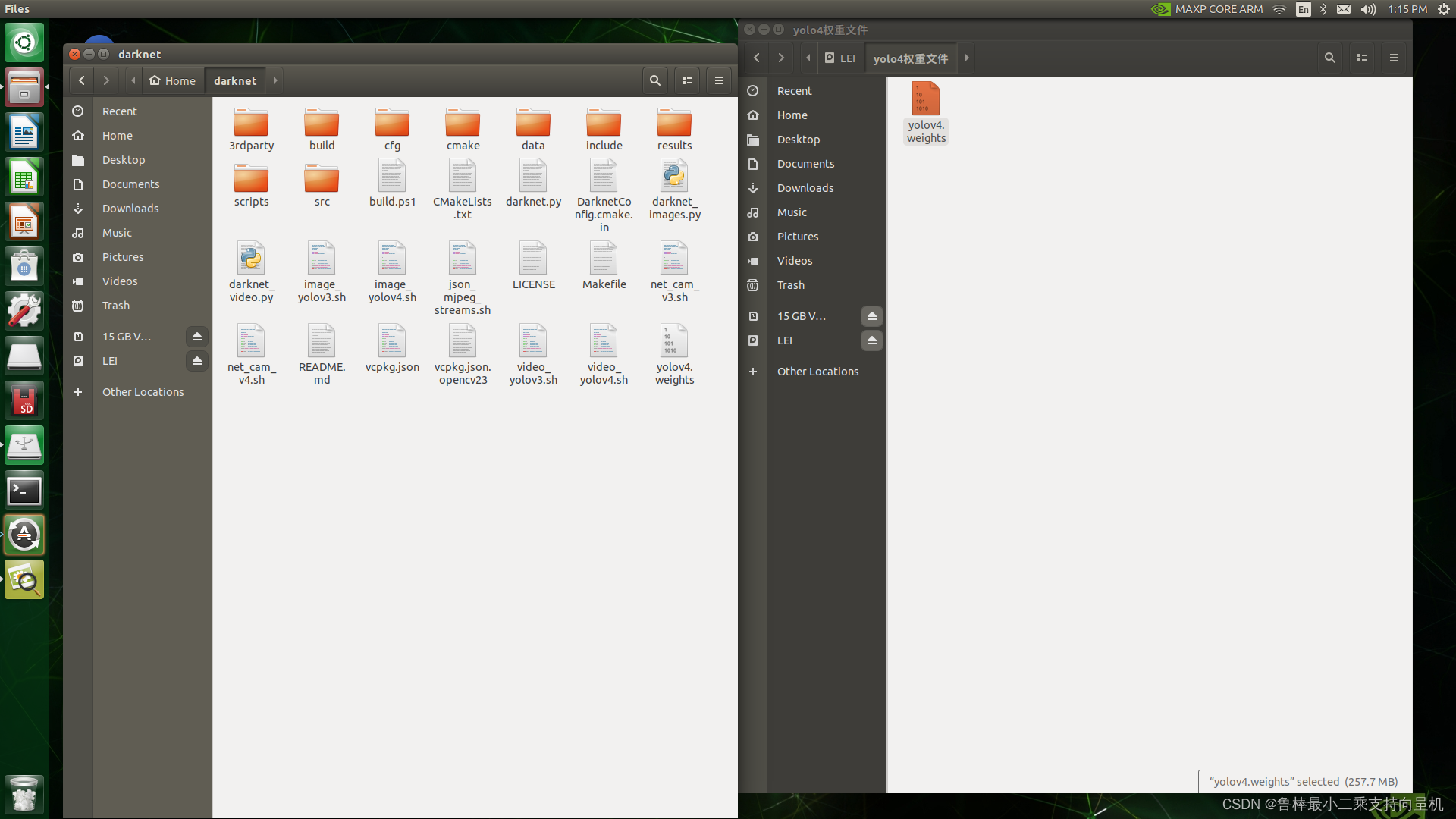The height and width of the screenshot is (819, 1456).
Task: Open hamburger menu in yolo4 window
Action: point(1394,58)
